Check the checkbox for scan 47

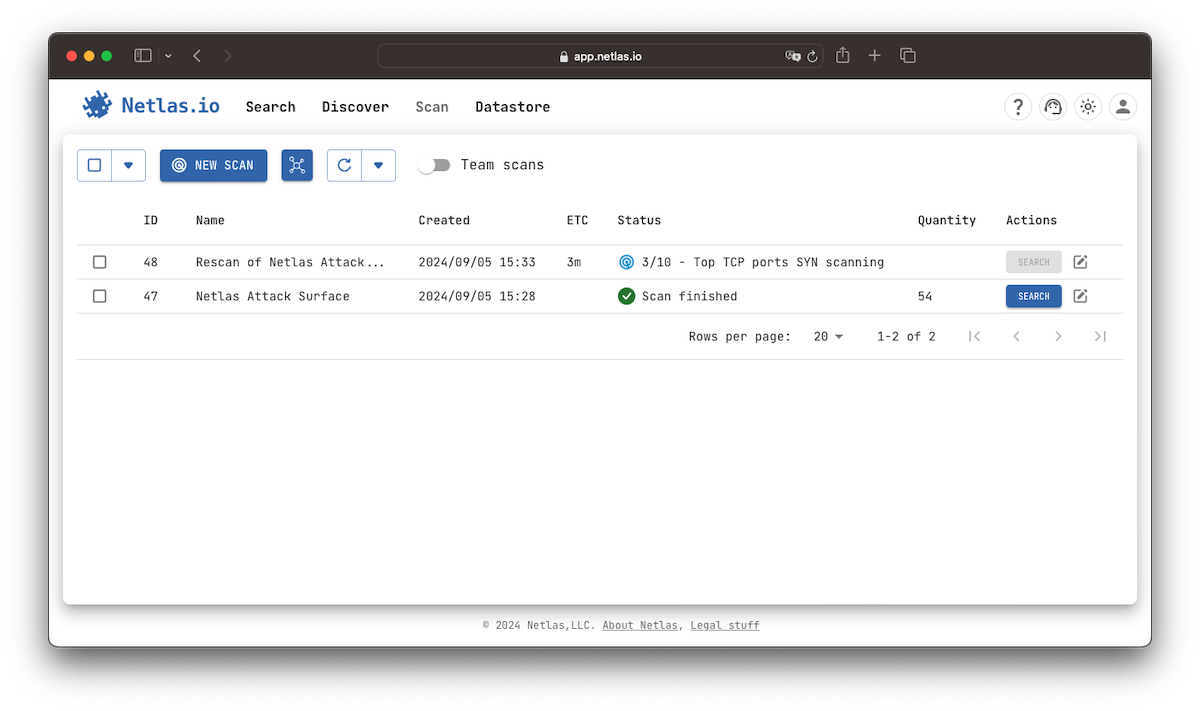pos(99,296)
